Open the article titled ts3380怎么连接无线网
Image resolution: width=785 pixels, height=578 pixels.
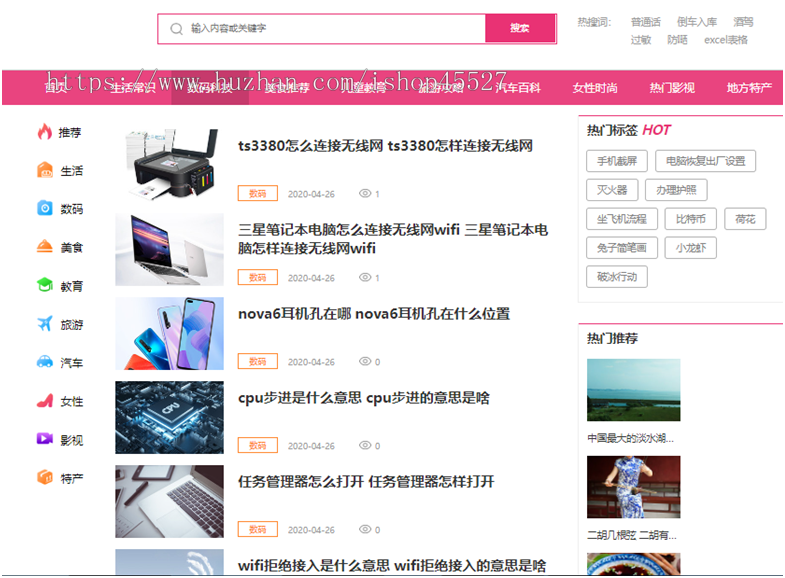pyautogui.click(x=385, y=146)
